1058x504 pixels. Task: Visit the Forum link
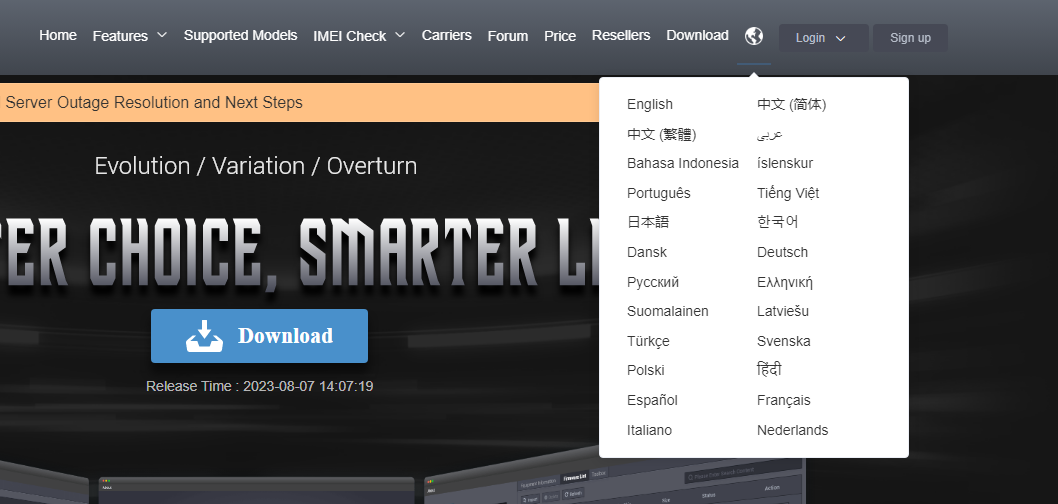(x=508, y=36)
